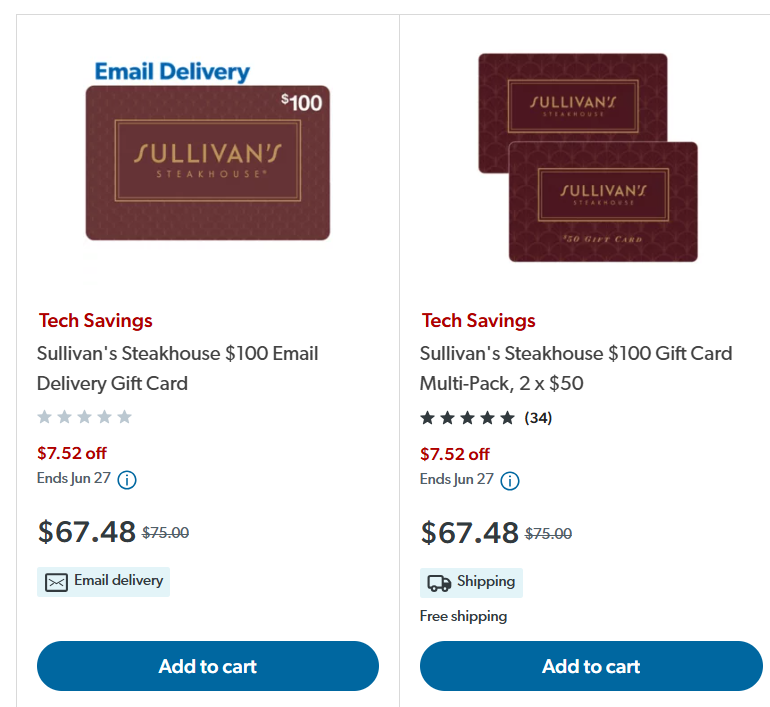Click $67.48 price on Multi-Pack card
Screen dimensions: 770x707
[x=470, y=532]
